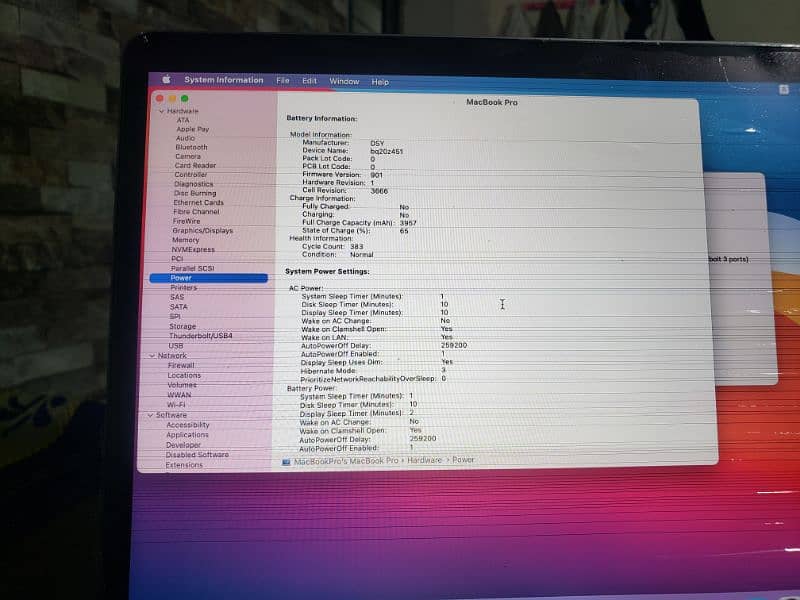Open the Help menu
Screen dimensions: 800x600
pos(380,82)
